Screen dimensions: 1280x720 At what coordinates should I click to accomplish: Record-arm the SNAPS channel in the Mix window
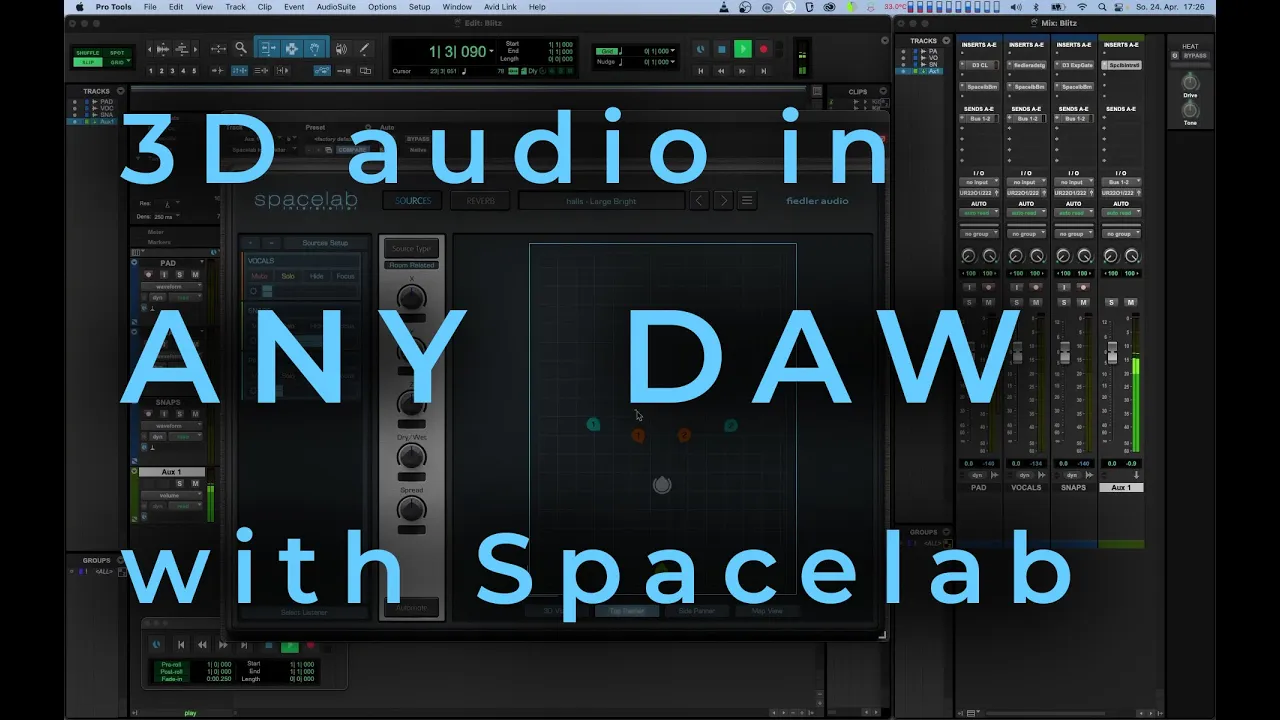coord(1083,287)
